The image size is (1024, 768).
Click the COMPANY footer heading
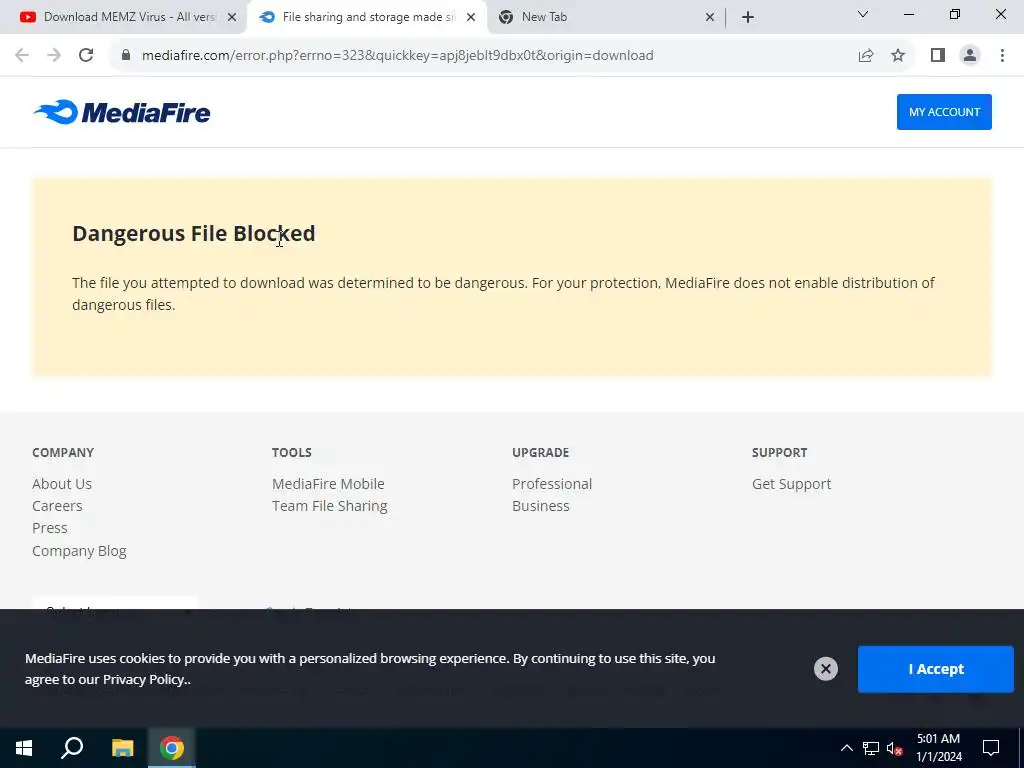tap(63, 453)
